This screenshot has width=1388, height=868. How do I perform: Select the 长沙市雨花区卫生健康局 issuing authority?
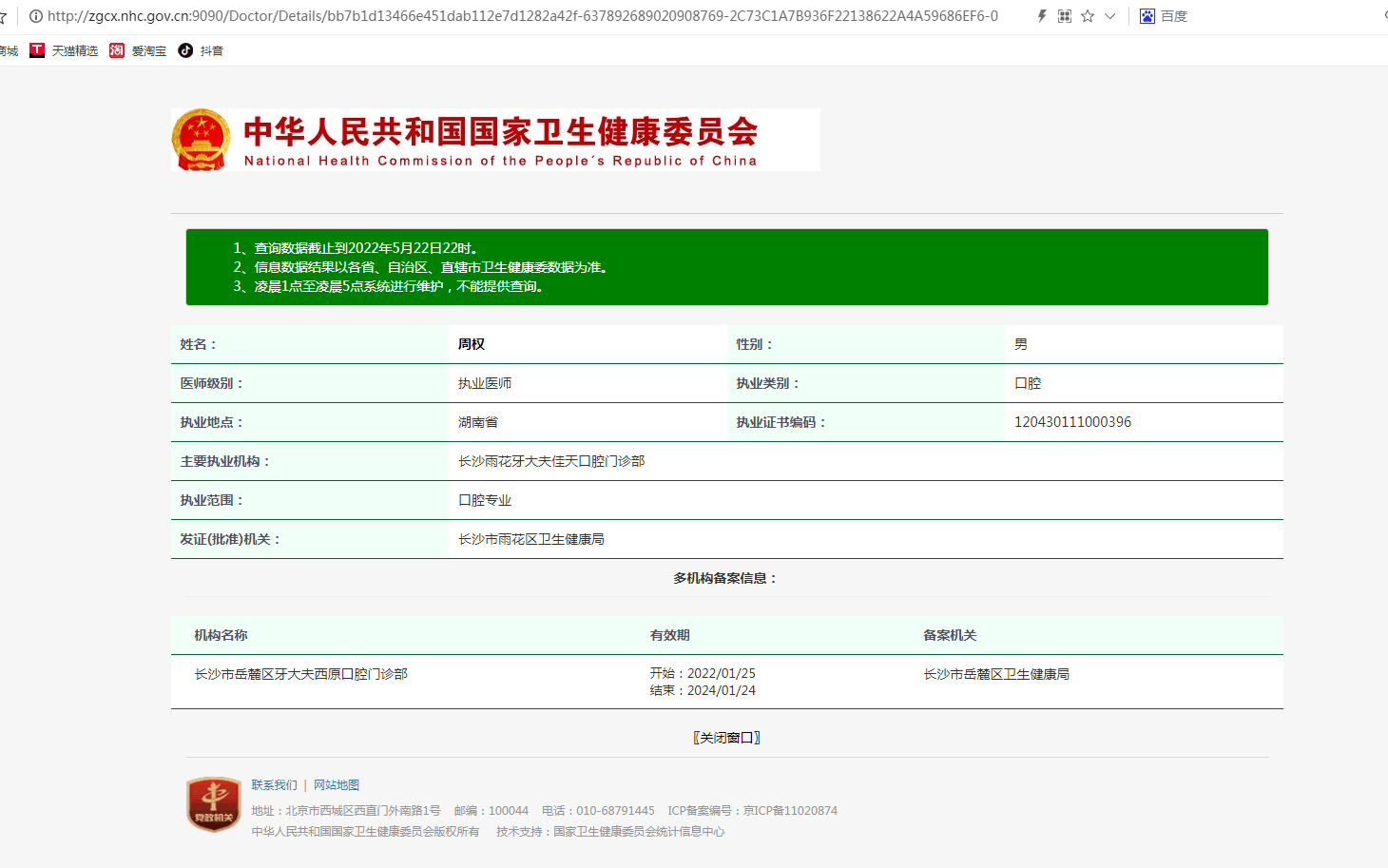tap(531, 539)
